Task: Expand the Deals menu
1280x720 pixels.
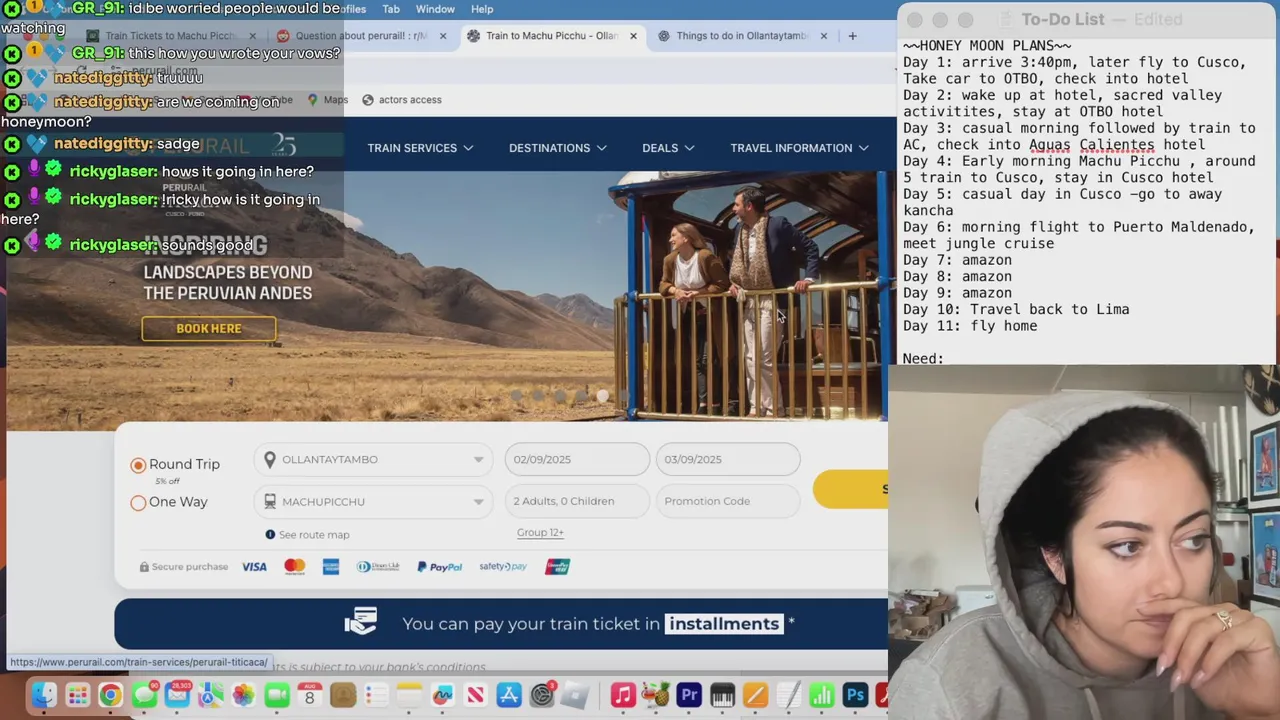Action: 668,148
